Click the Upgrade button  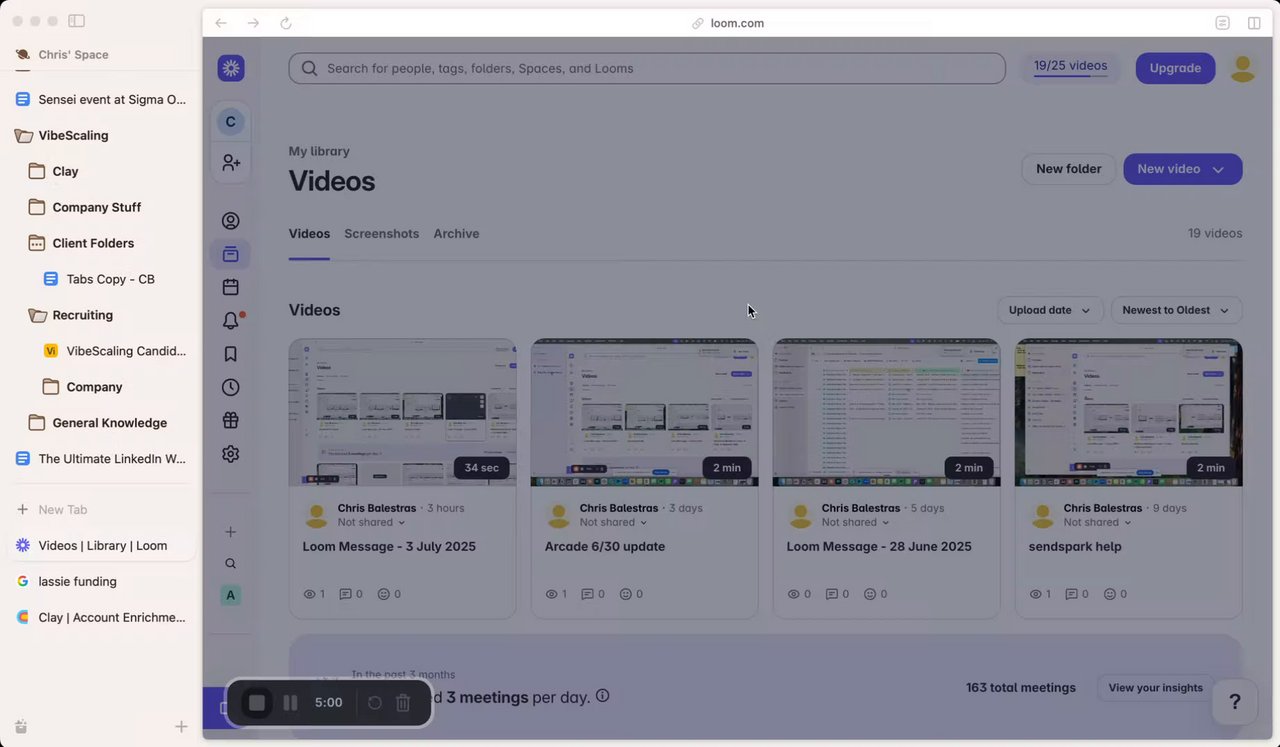coord(1175,68)
